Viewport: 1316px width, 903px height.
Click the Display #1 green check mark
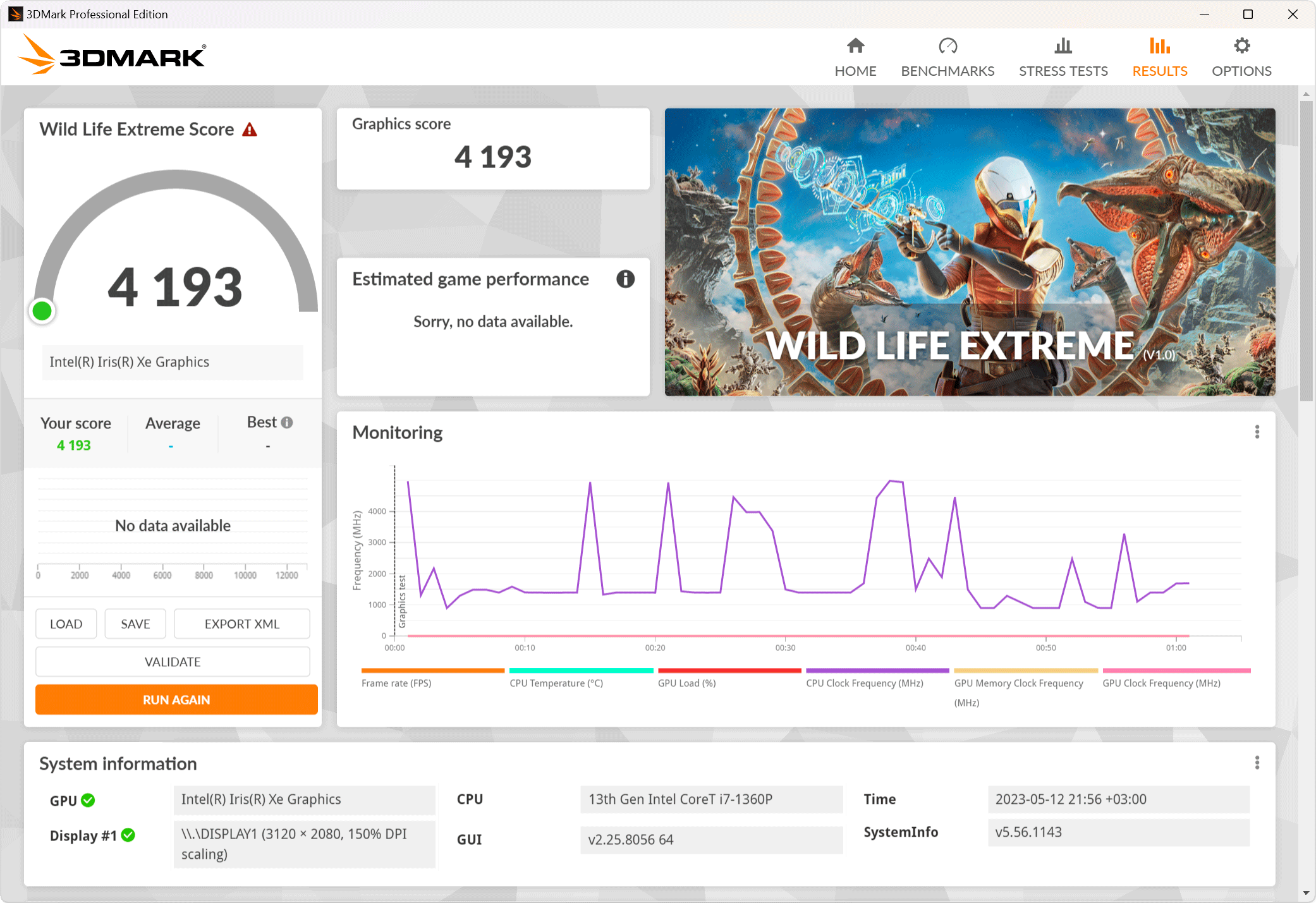128,835
